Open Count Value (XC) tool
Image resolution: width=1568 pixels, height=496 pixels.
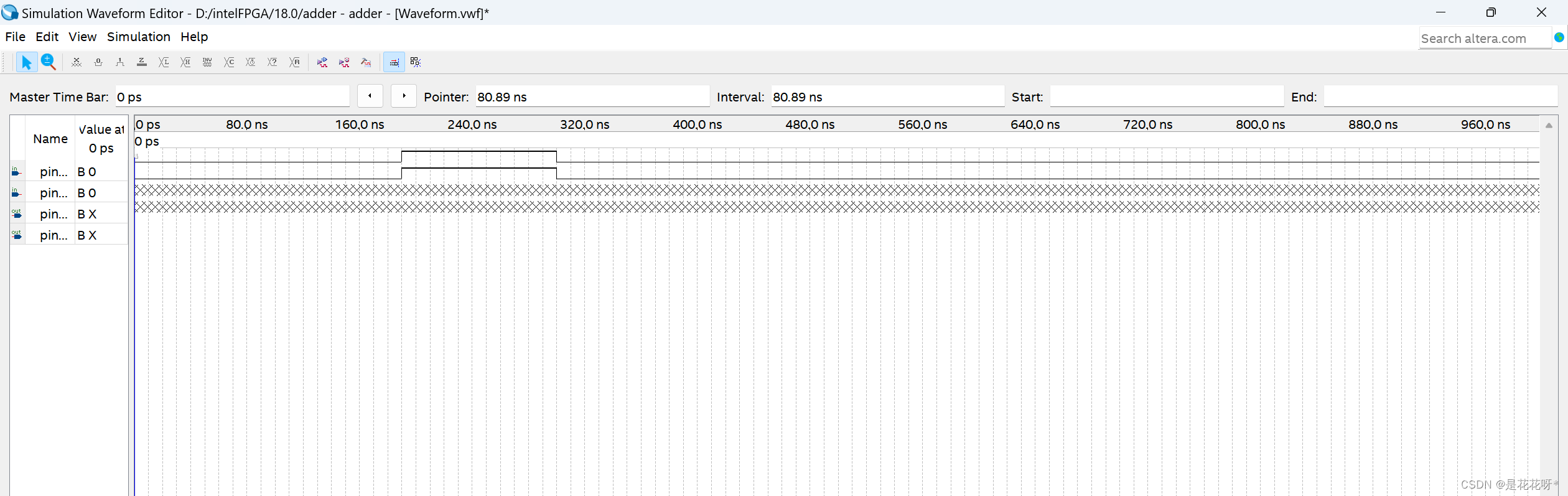click(229, 62)
